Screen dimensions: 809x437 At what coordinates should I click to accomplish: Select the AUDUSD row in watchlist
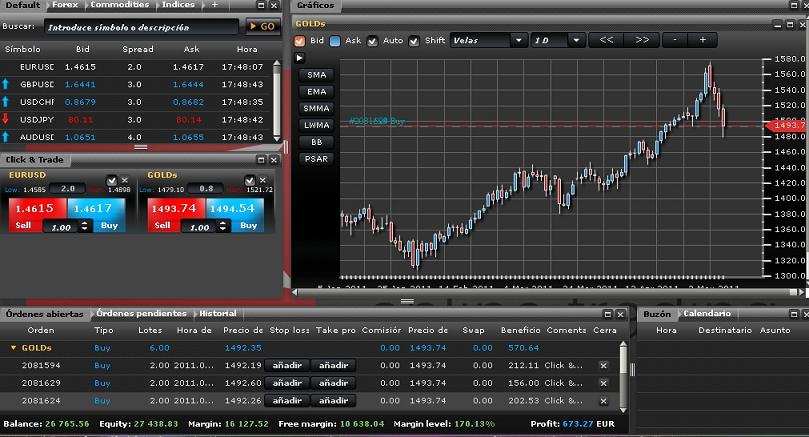pos(135,137)
